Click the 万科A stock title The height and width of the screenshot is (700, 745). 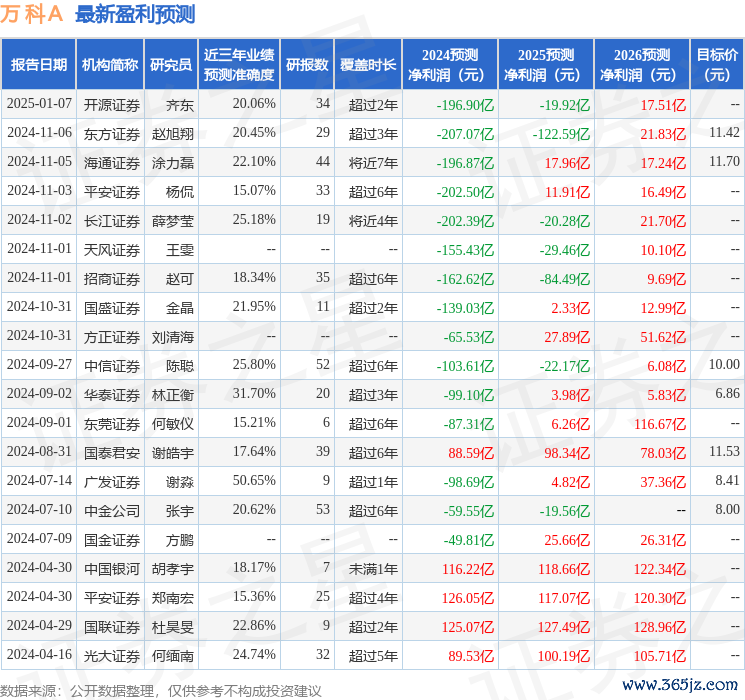31,14
